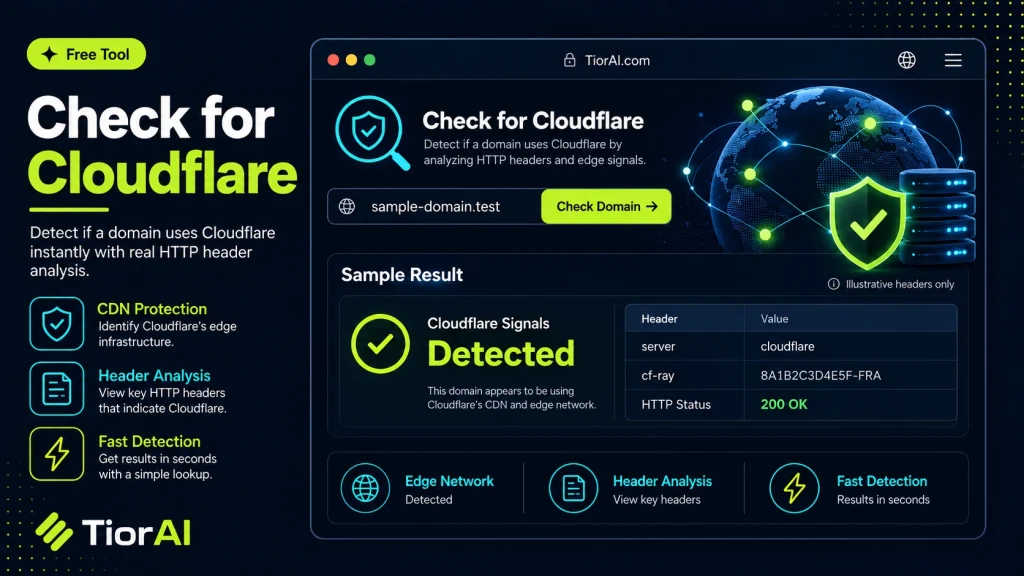Image resolution: width=1024 pixels, height=576 pixels.
Task: Click the green shield checkmark illustration
Action: click(867, 223)
